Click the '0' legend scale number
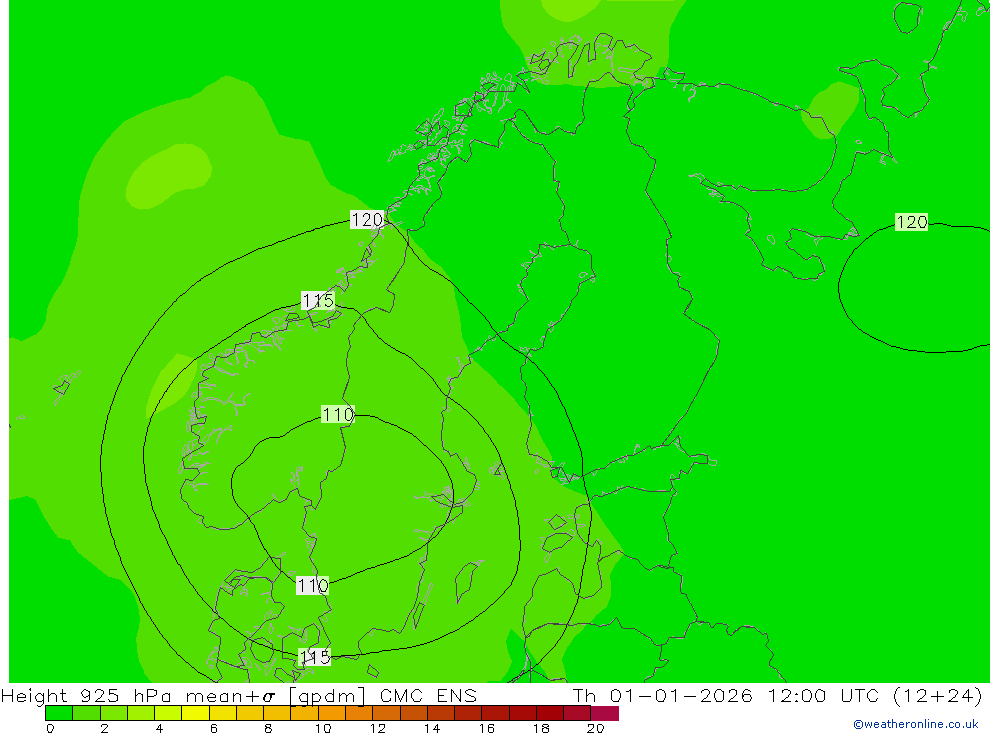Viewport: 1000px width, 733px height. click(x=50, y=728)
